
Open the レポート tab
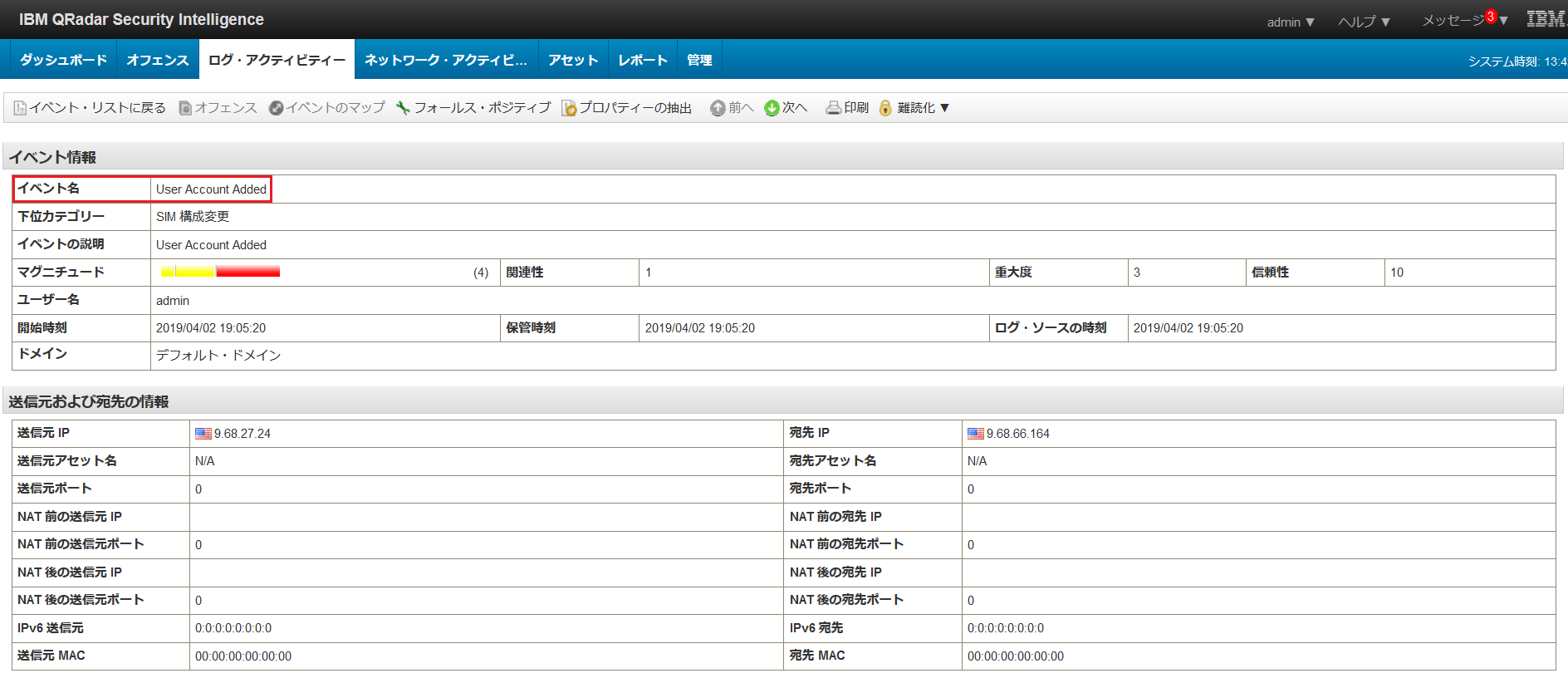pos(643,60)
